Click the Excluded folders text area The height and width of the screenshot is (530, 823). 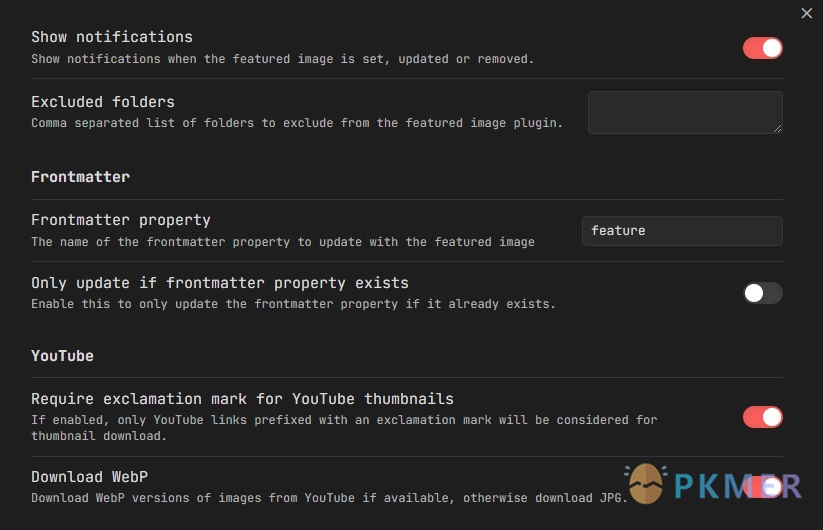click(x=685, y=112)
